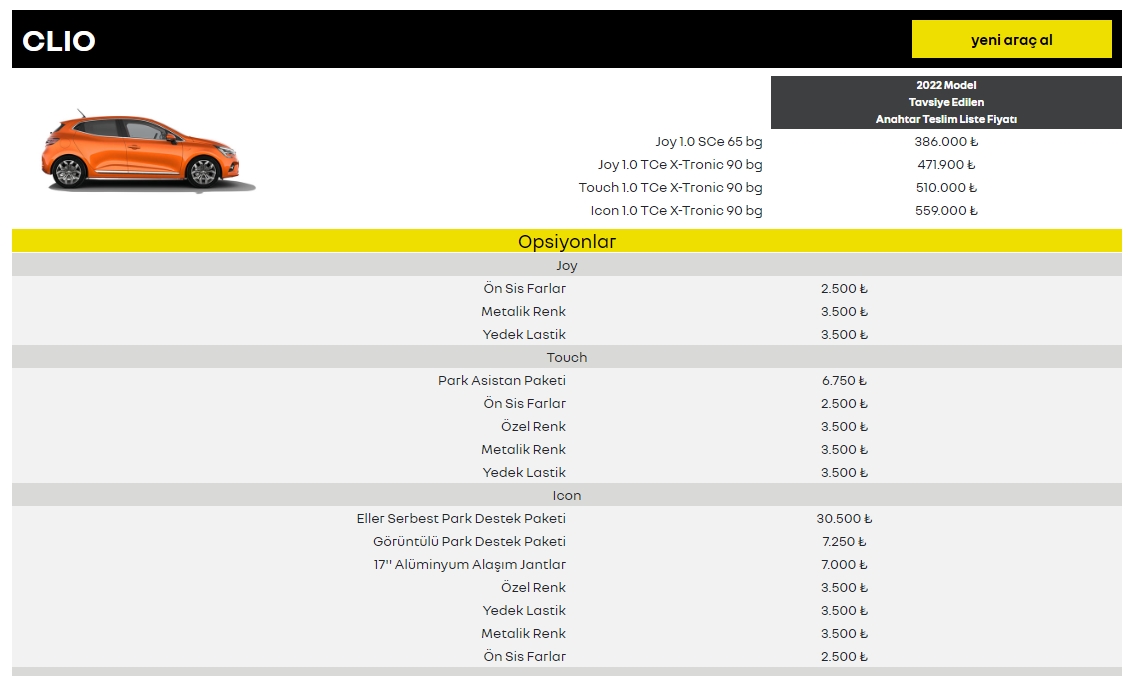Viewport: 1128px width, 676px height.
Task: Click the 17'' Alüminyum Alaşım Jantlar option
Action: click(470, 565)
